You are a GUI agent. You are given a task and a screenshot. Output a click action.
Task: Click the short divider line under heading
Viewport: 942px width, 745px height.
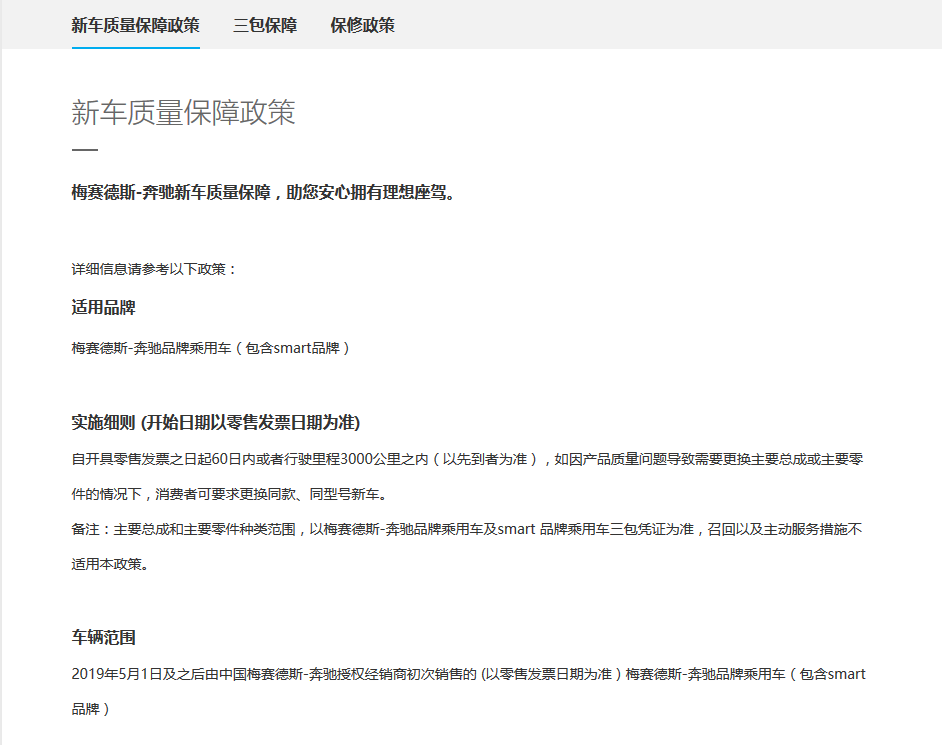pyautogui.click(x=85, y=150)
